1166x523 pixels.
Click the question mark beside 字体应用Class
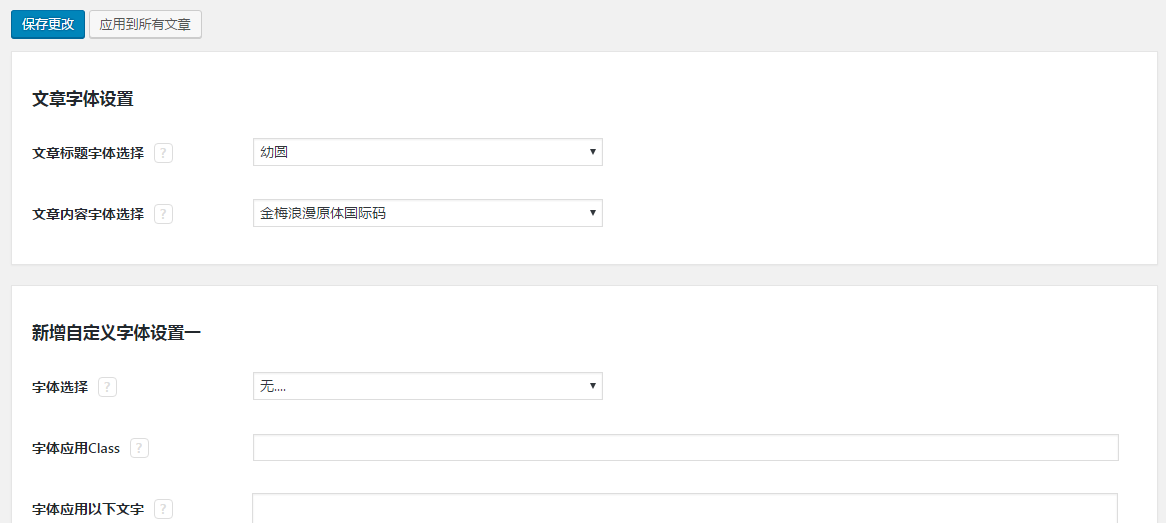tap(140, 448)
